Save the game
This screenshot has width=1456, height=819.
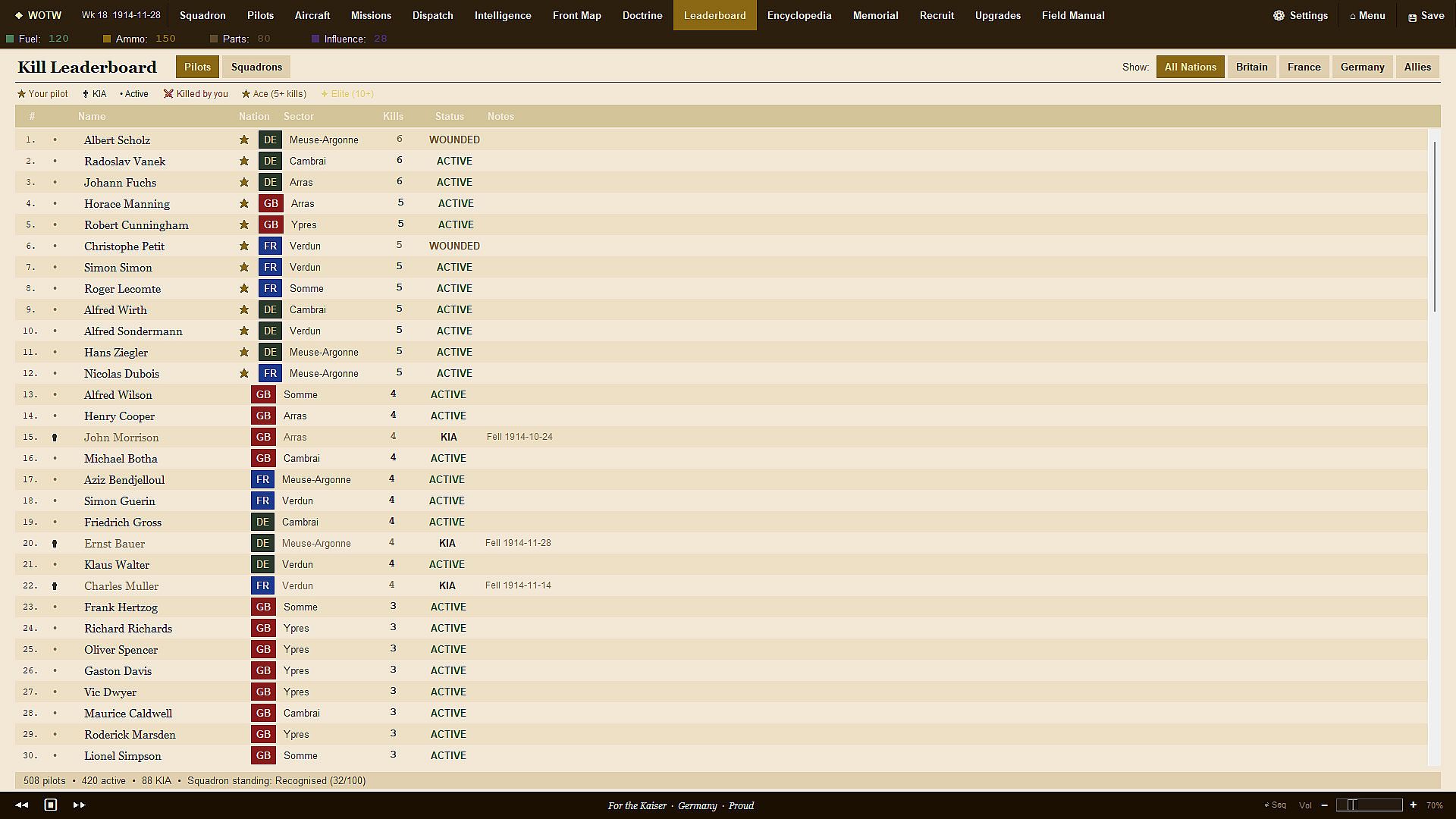pyautogui.click(x=1426, y=15)
